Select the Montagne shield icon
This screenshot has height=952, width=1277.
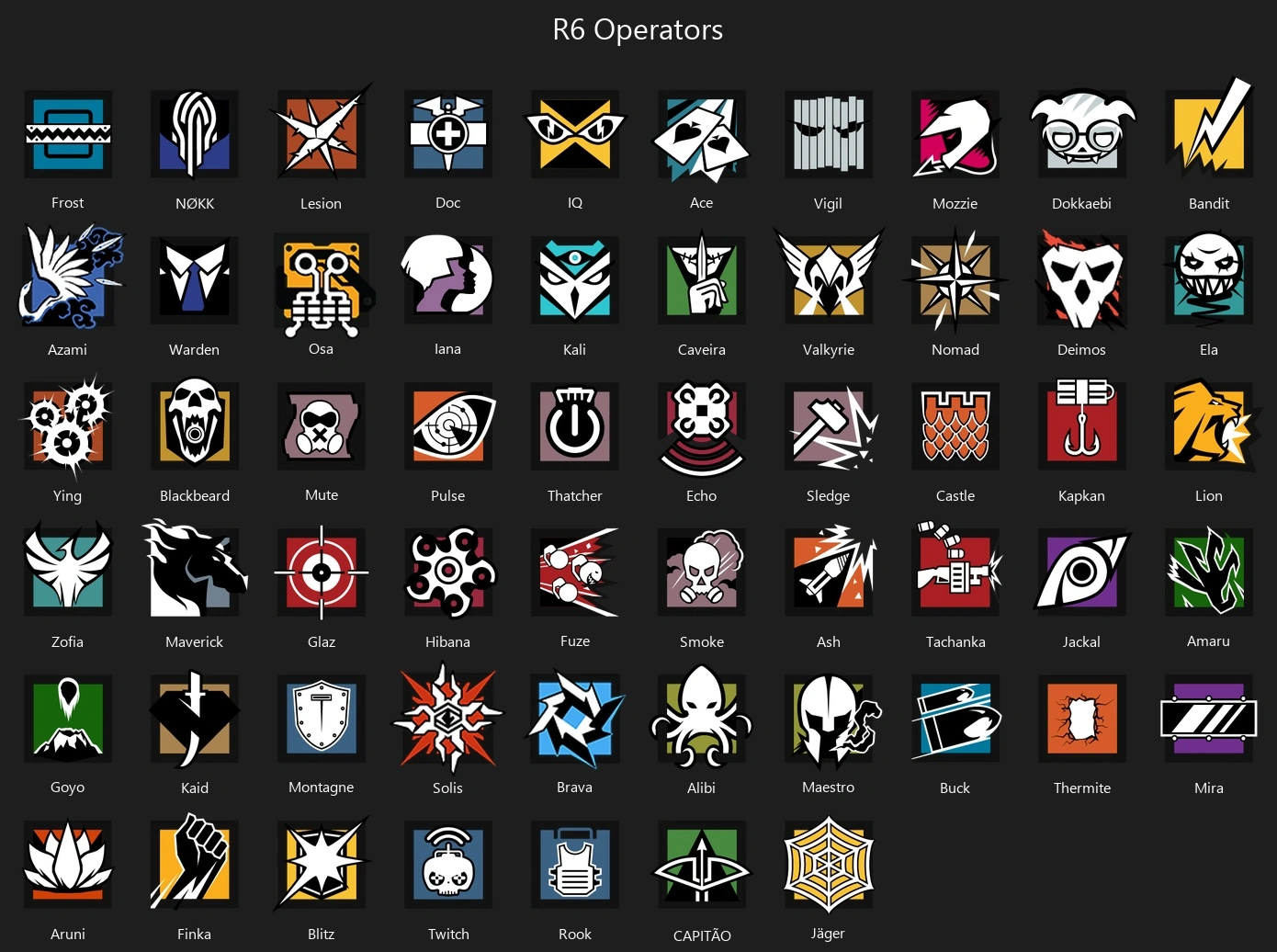pyautogui.click(x=322, y=719)
